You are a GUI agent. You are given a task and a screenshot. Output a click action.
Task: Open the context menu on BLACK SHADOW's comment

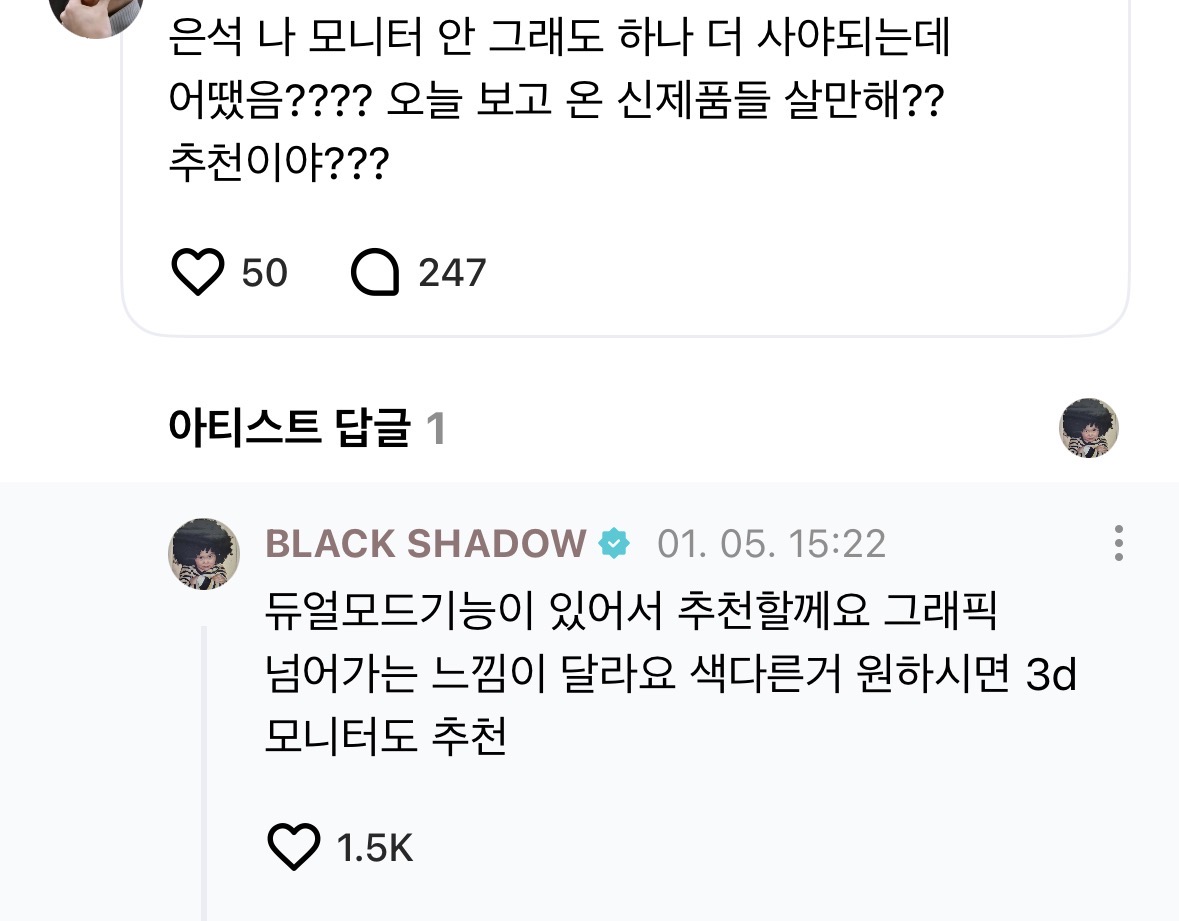[x=1118, y=544]
